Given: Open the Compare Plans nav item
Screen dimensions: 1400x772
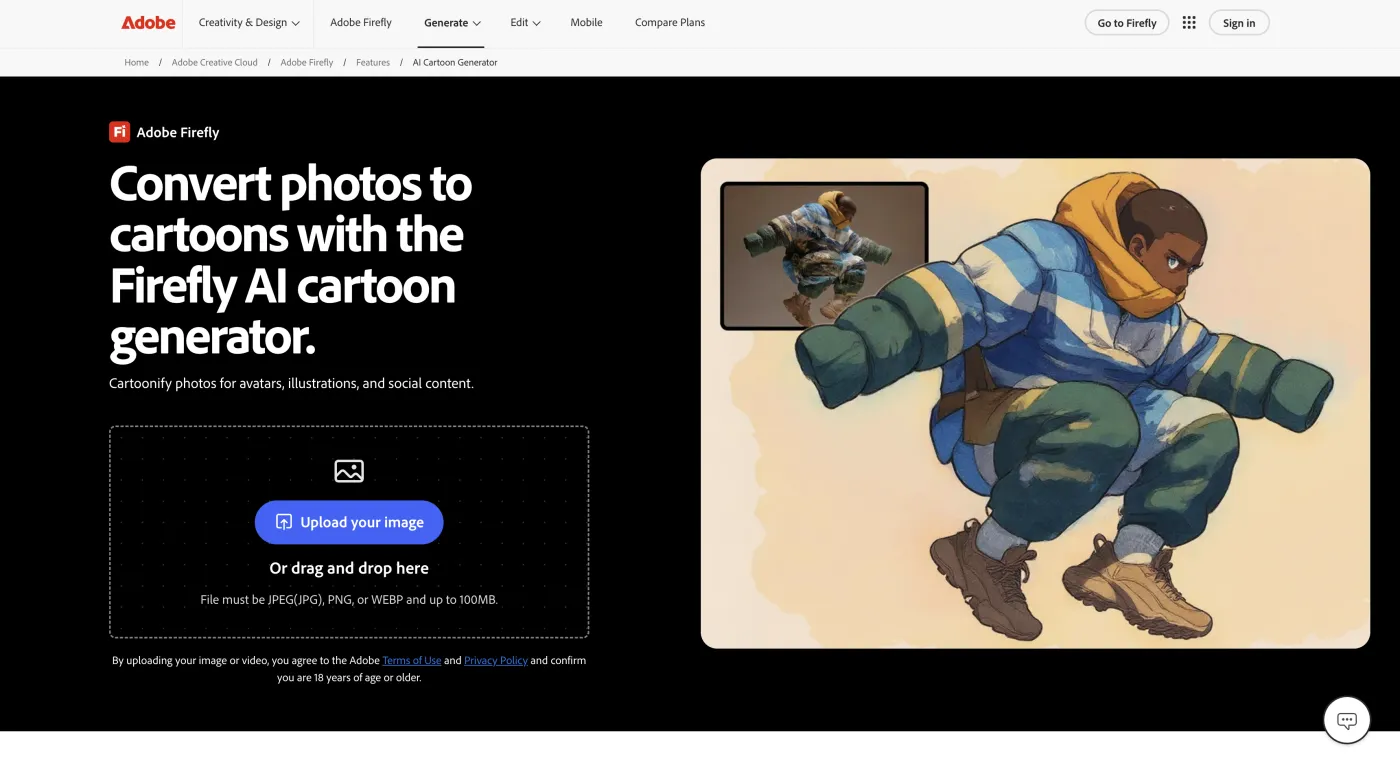Looking at the screenshot, I should click(670, 22).
